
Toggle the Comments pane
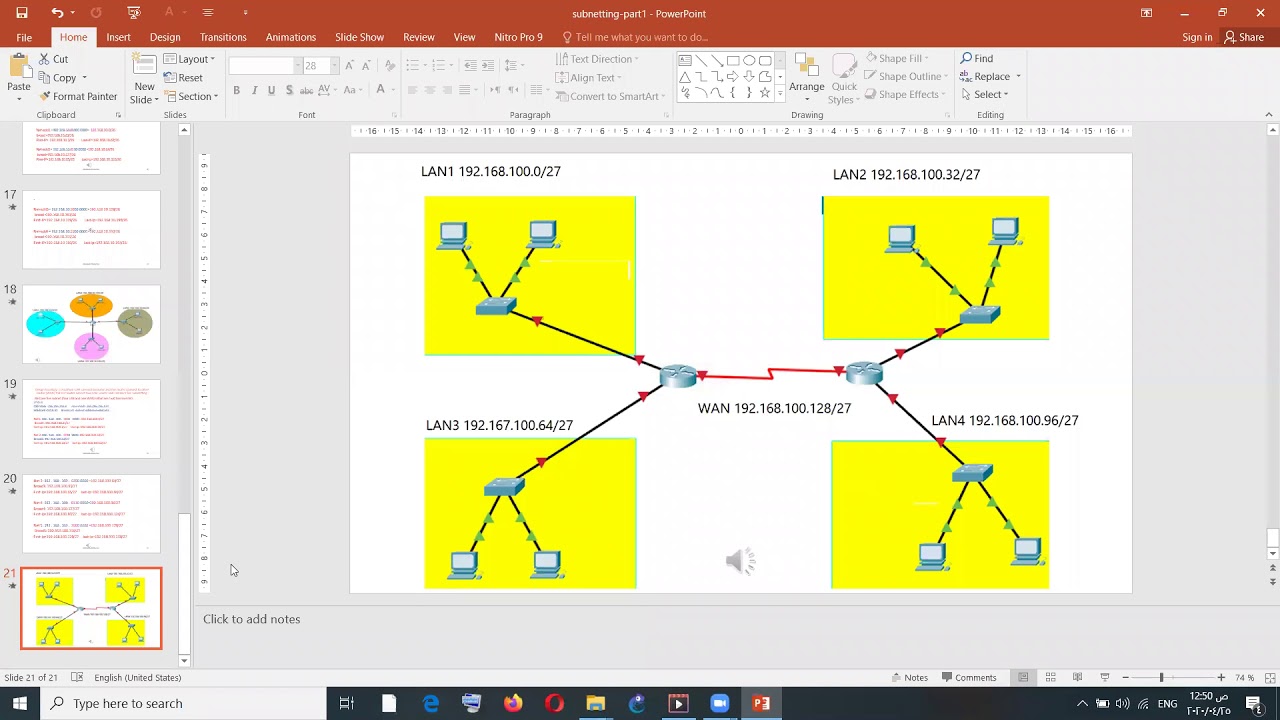pyautogui.click(x=968, y=678)
